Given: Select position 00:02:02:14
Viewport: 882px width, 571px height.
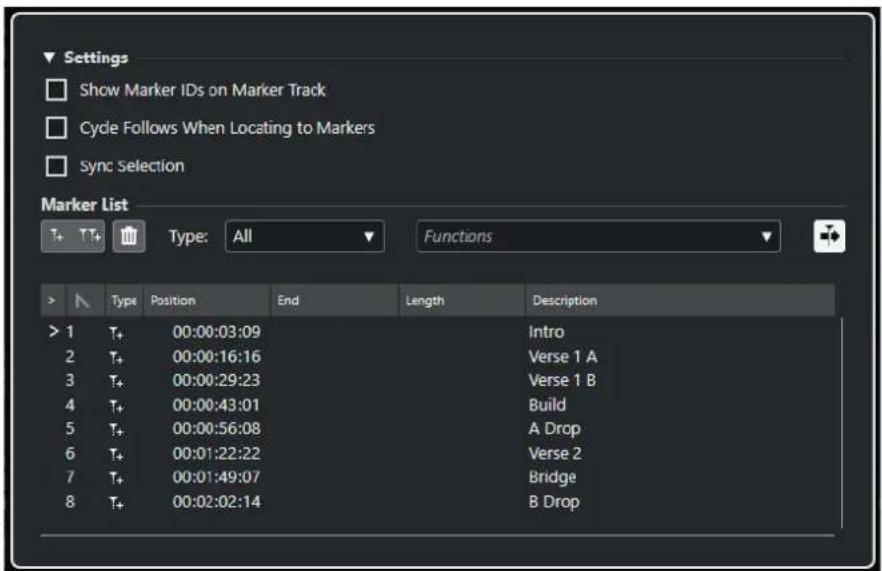Looking at the screenshot, I should pyautogui.click(x=217, y=501).
